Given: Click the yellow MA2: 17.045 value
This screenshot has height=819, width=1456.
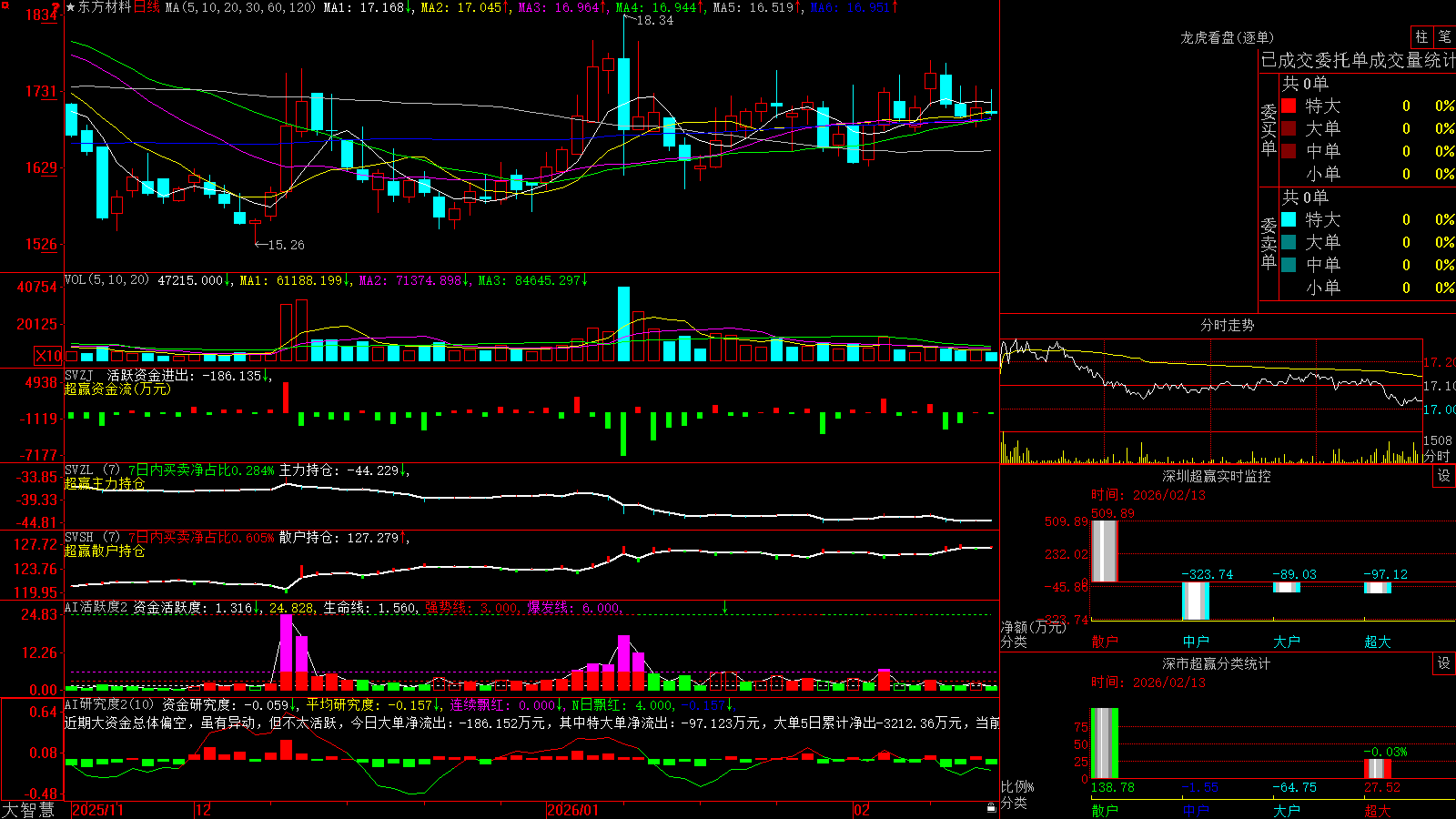Looking at the screenshot, I should pyautogui.click(x=464, y=7).
